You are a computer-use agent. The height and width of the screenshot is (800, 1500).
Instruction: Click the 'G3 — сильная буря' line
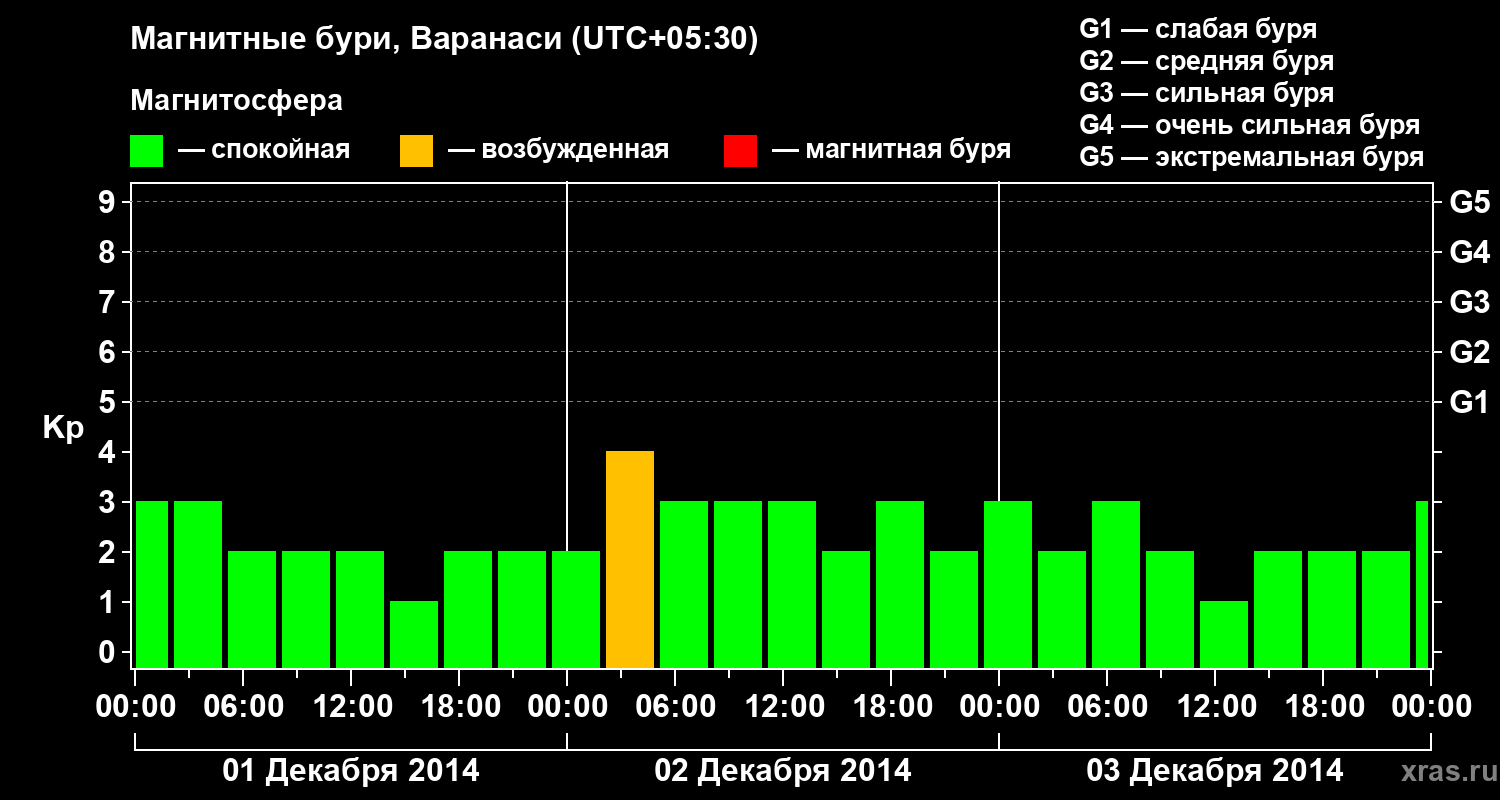1206,93
